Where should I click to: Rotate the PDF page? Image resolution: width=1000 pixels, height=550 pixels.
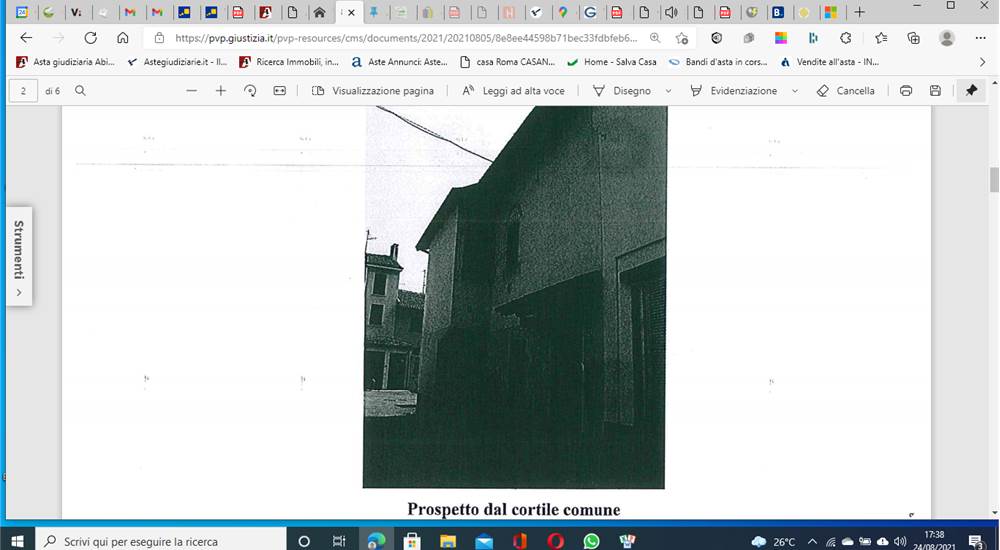[x=250, y=91]
